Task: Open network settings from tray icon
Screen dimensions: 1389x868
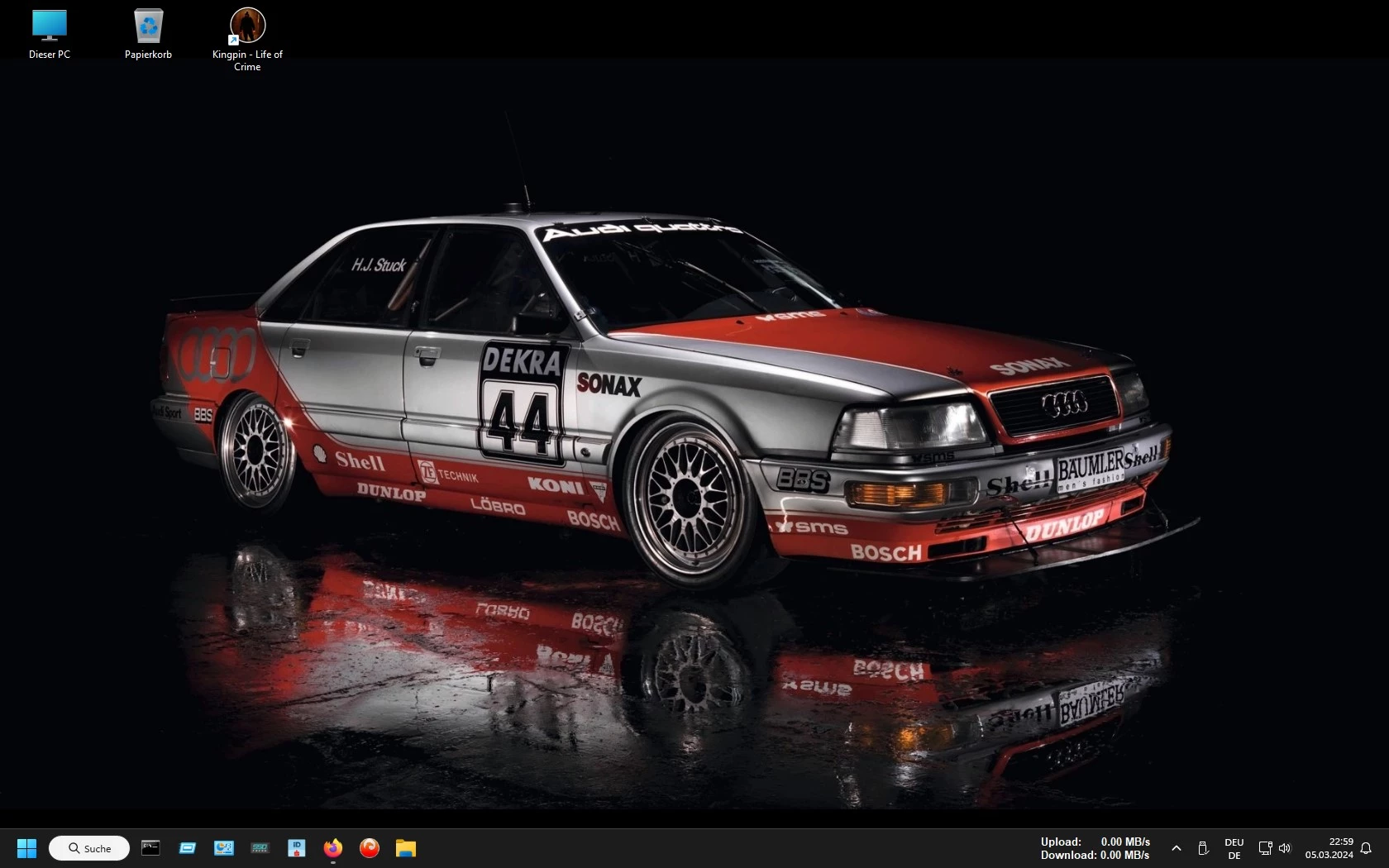Action: click(x=1265, y=848)
